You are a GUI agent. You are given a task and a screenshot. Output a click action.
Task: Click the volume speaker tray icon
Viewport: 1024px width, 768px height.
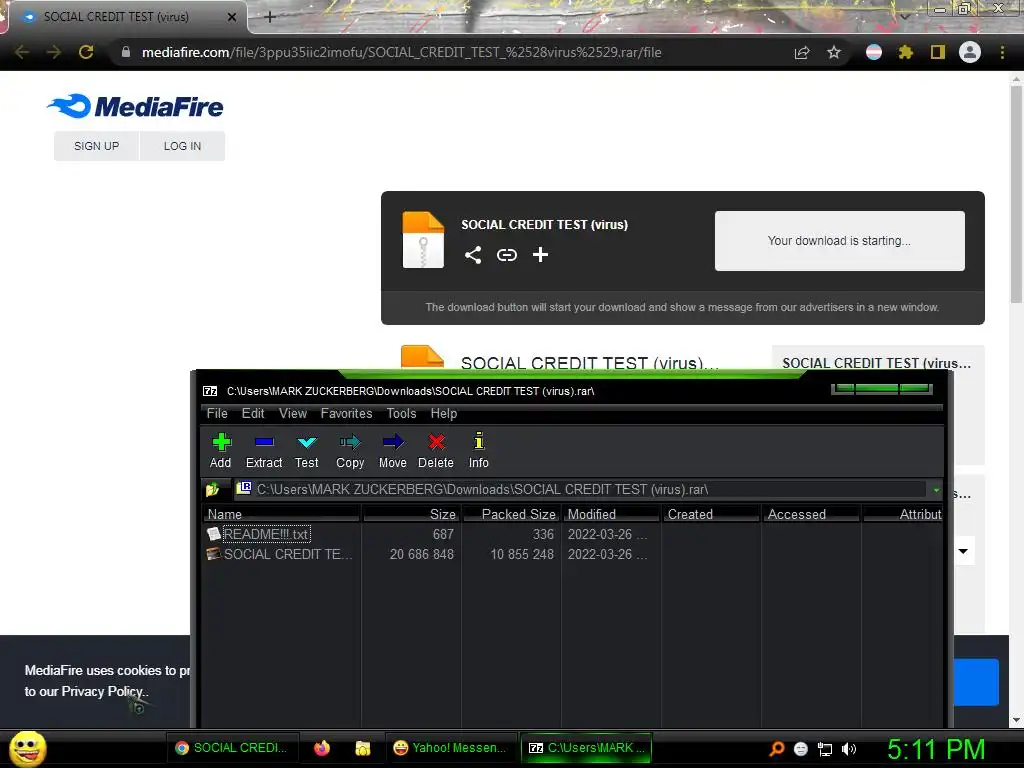[x=849, y=749]
